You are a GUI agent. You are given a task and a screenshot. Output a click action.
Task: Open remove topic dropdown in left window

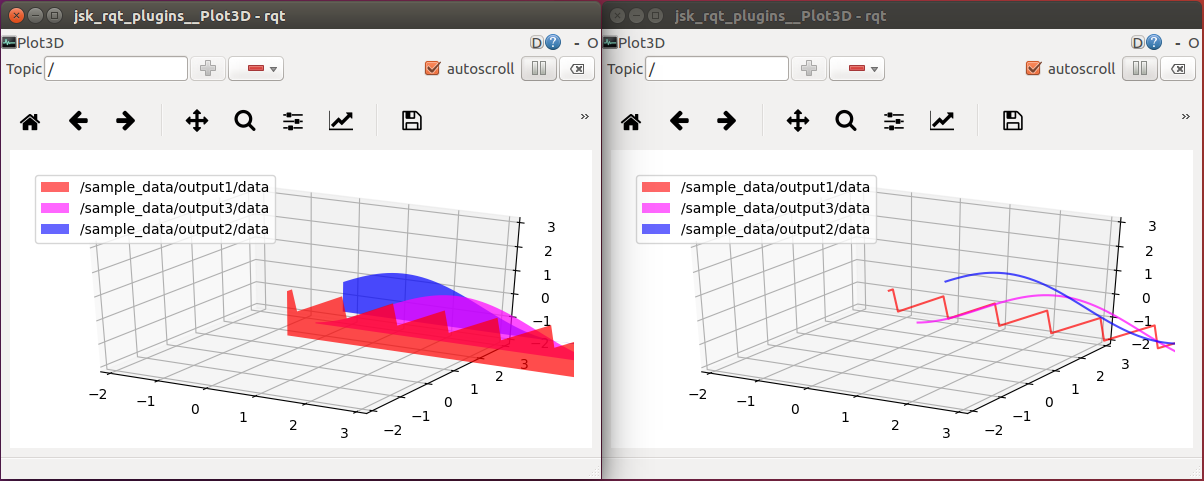256,69
